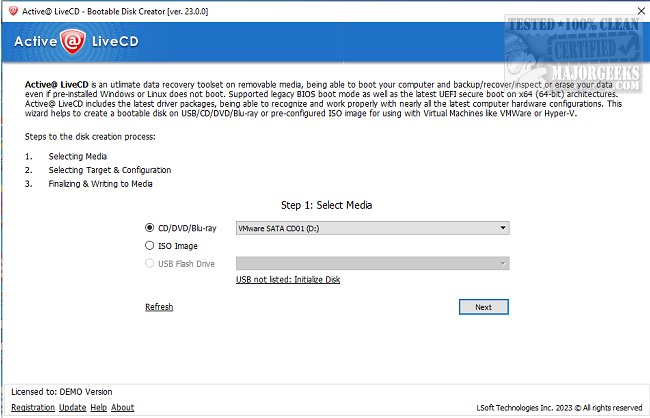Image resolution: width=650 pixels, height=418 pixels.
Task: Open the Registration link
Action: tap(32, 408)
